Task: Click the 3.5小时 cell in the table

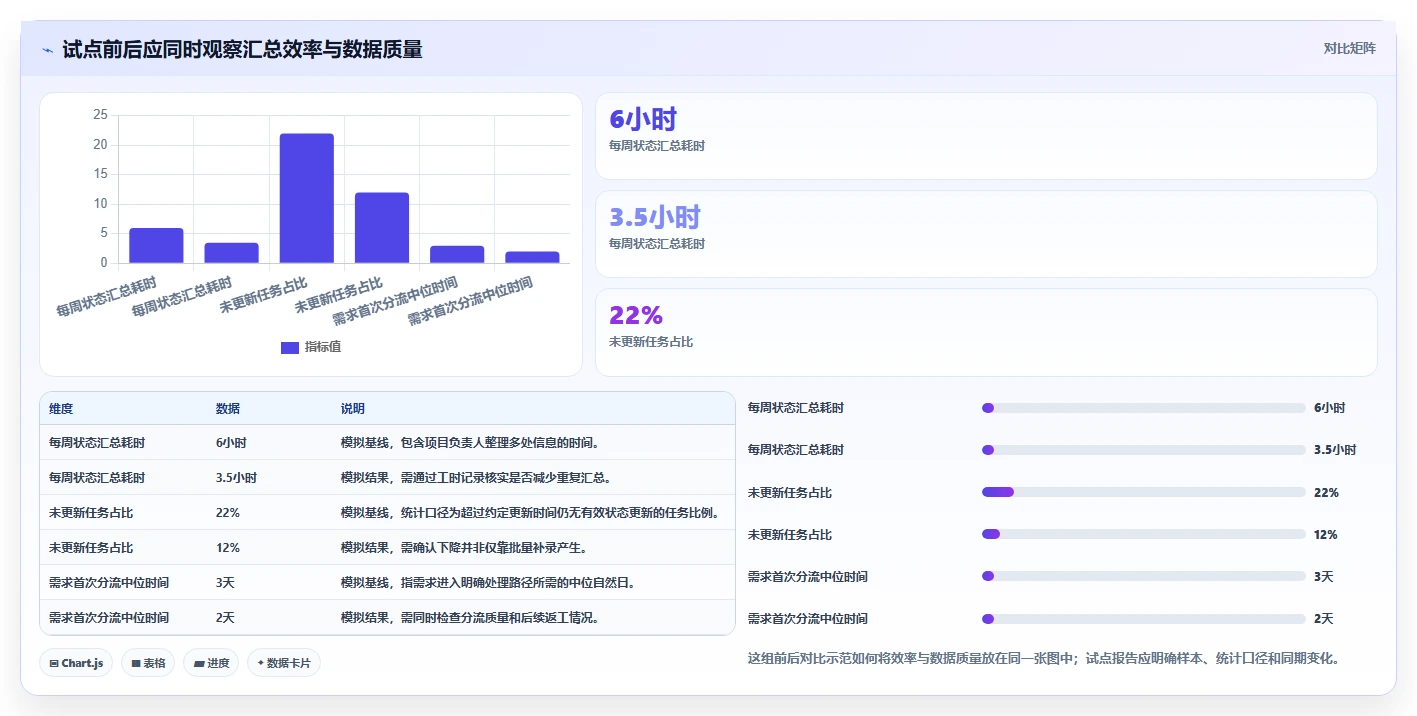Action: click(x=236, y=478)
